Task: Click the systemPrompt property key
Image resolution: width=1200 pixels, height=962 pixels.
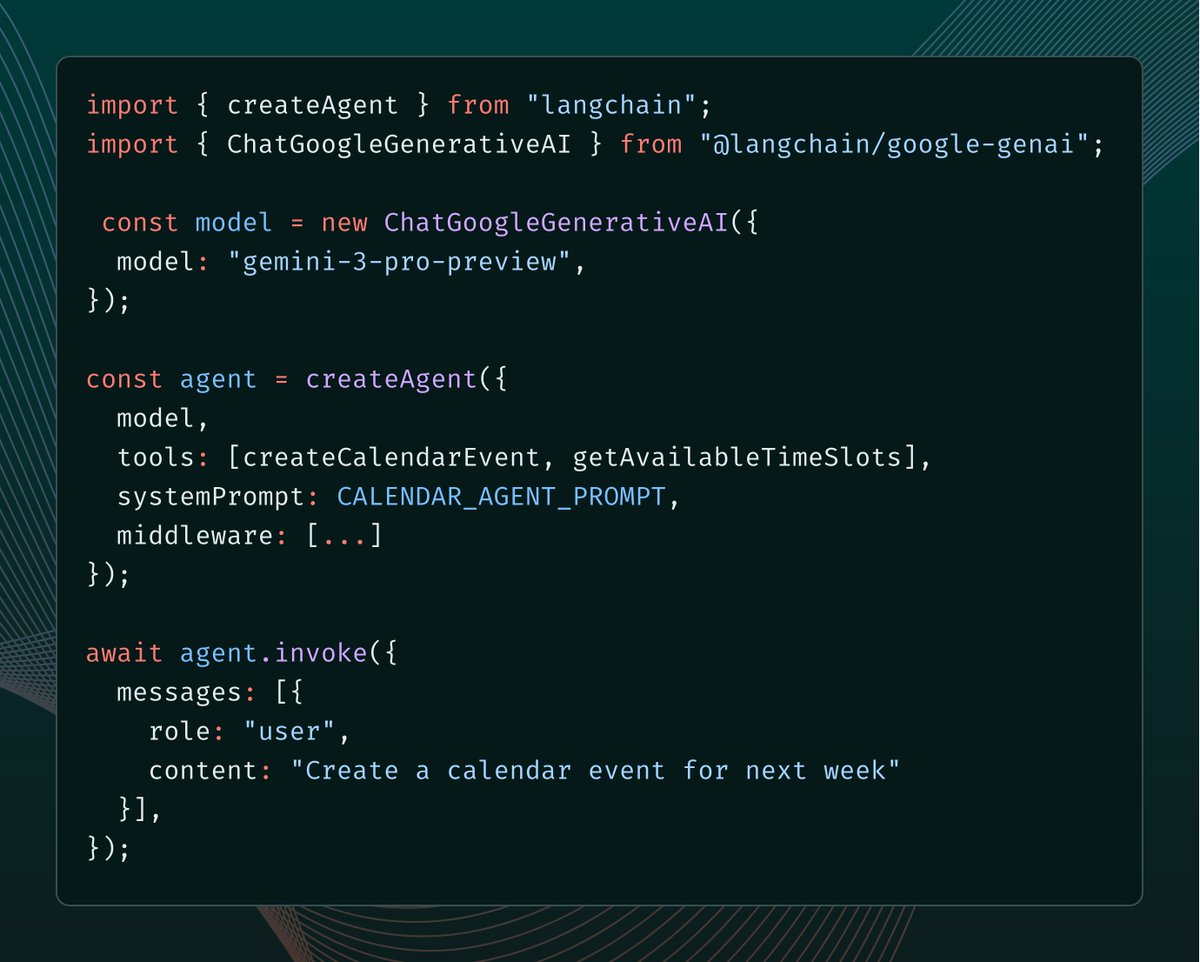Action: 211,496
